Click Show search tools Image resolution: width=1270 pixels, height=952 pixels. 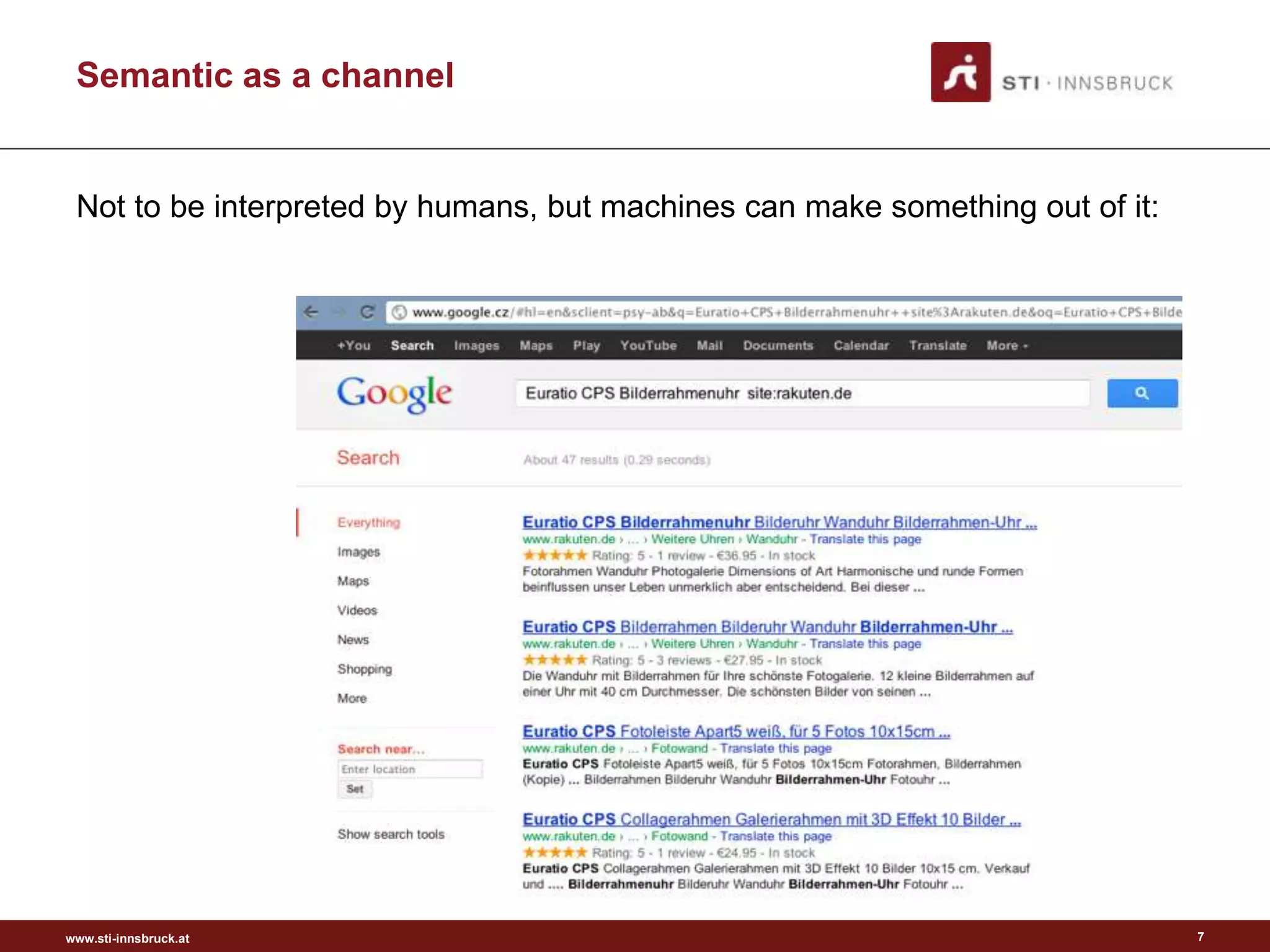[x=391, y=834]
